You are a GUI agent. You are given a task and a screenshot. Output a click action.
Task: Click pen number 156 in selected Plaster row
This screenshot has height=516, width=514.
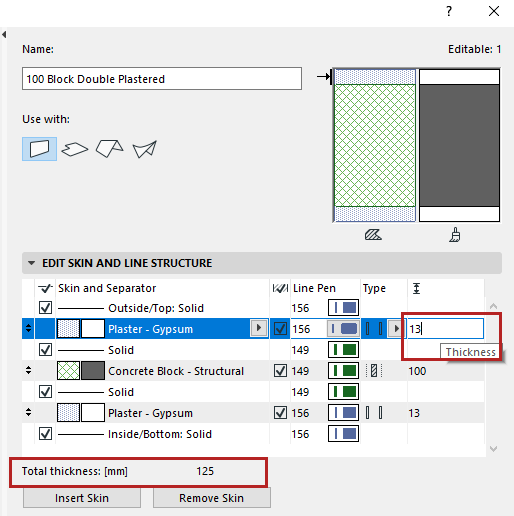301,329
